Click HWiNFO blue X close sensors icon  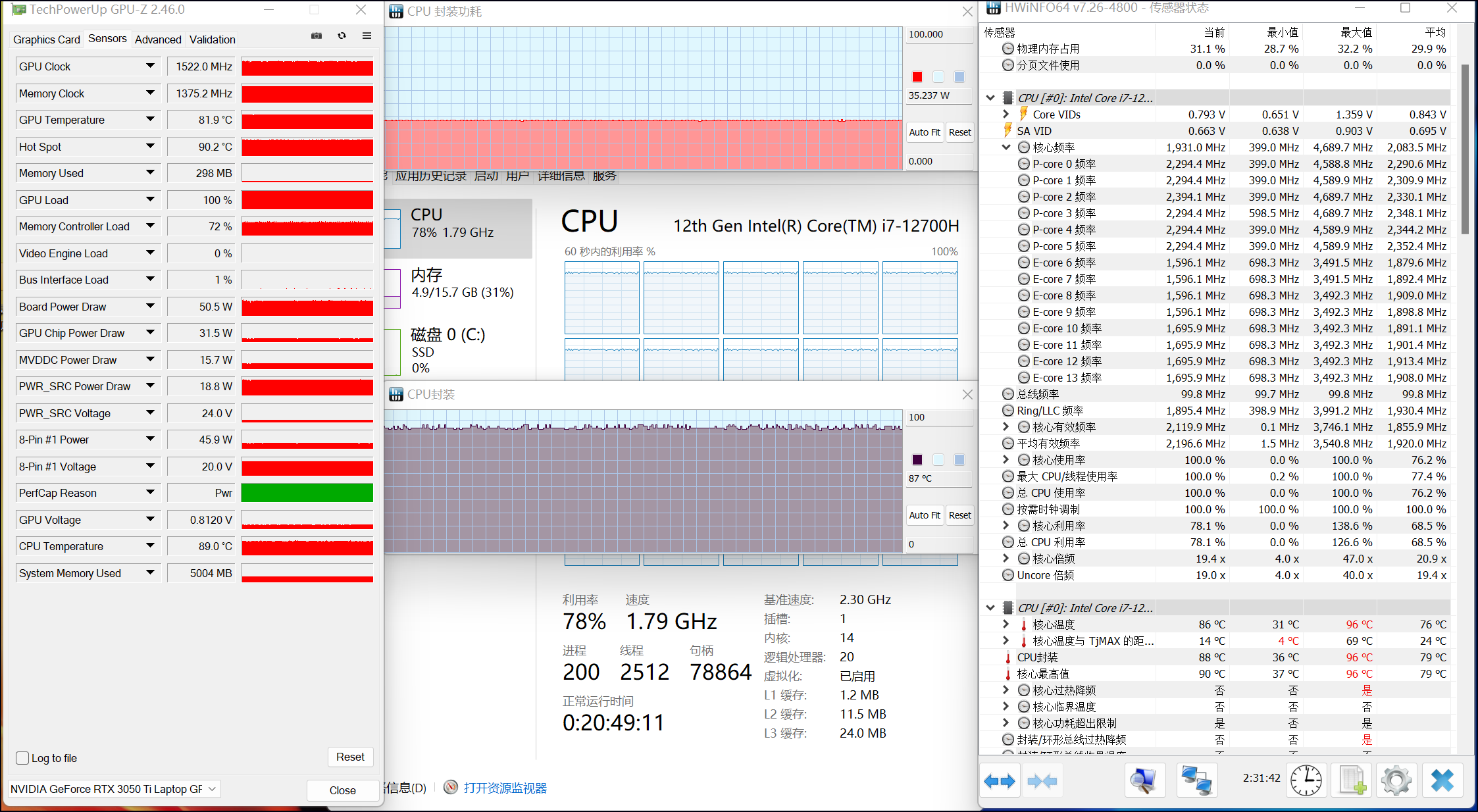[x=1442, y=781]
